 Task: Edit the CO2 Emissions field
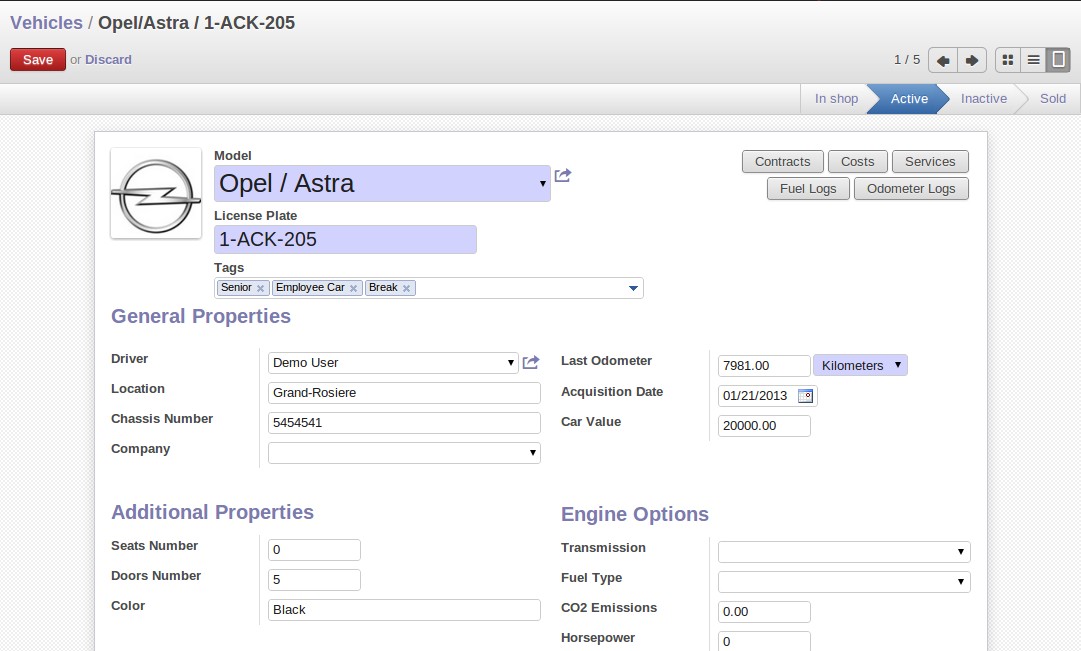tap(764, 612)
